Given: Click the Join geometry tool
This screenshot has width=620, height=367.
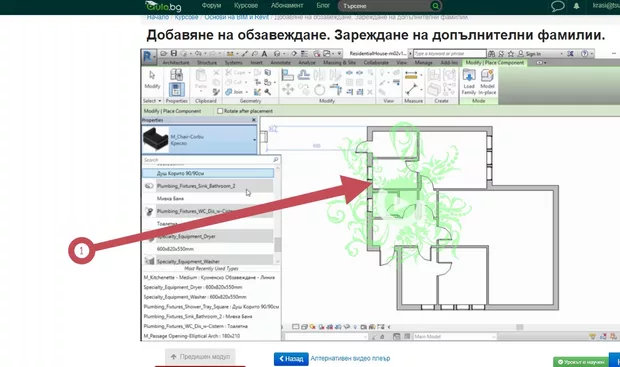Looking at the screenshot, I should [x=234, y=92].
